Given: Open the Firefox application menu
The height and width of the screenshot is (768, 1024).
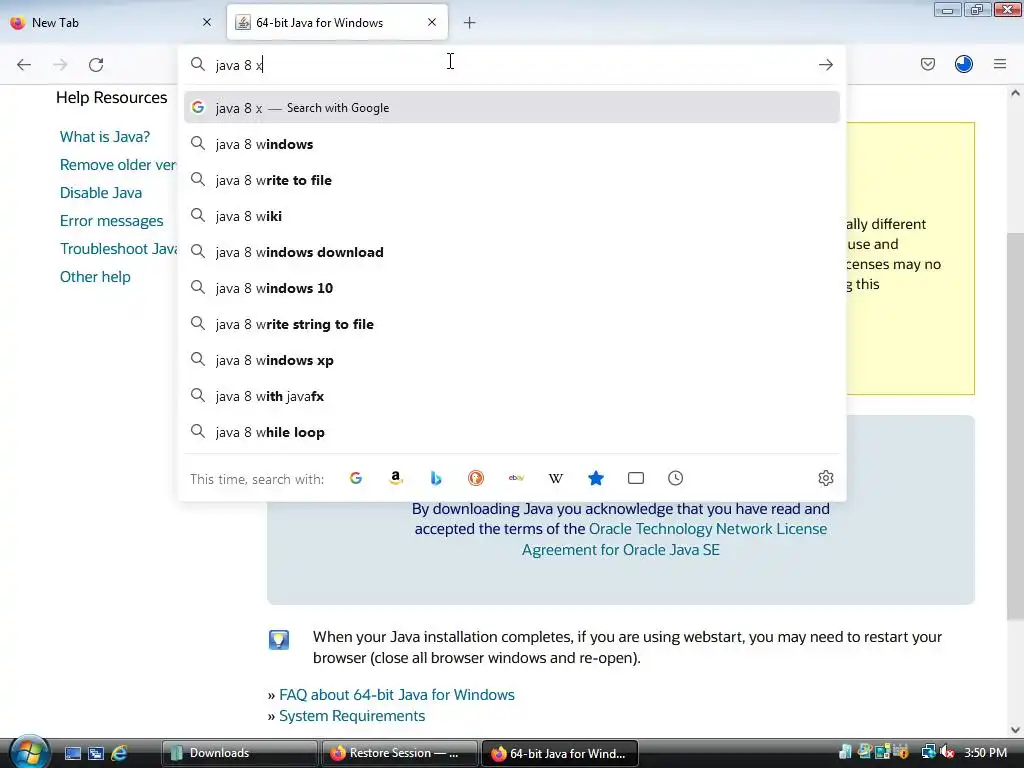Looking at the screenshot, I should (1000, 64).
